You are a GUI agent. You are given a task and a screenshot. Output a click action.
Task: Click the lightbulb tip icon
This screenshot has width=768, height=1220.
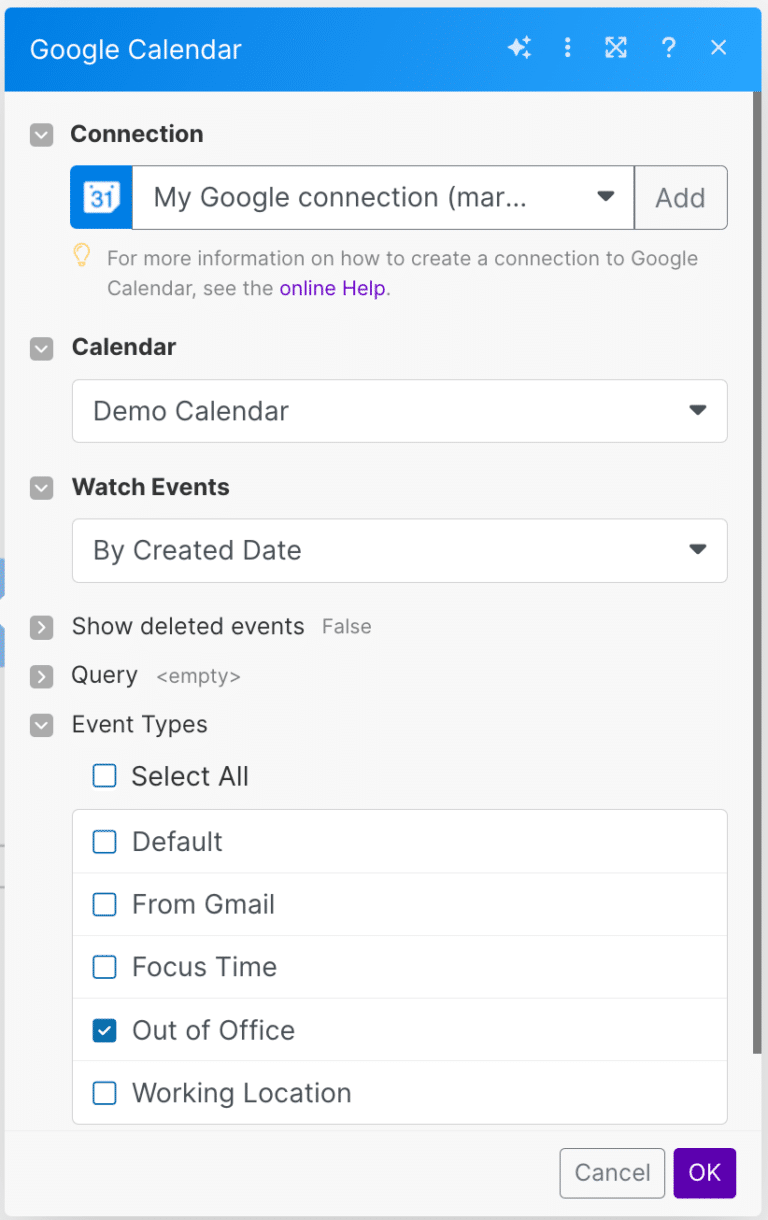82,257
